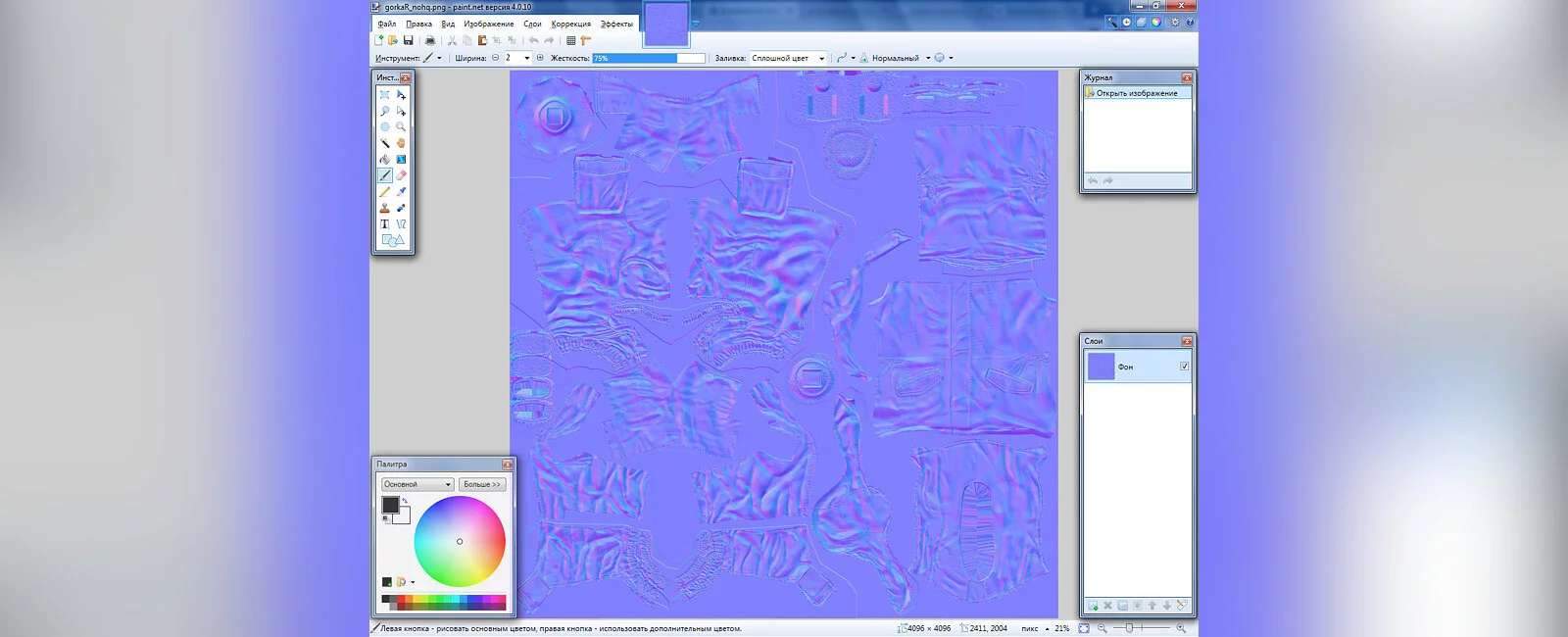Viewport: 1568px width, 637px height.
Task: Select the Zoom magnifier tool
Action: (x=401, y=127)
